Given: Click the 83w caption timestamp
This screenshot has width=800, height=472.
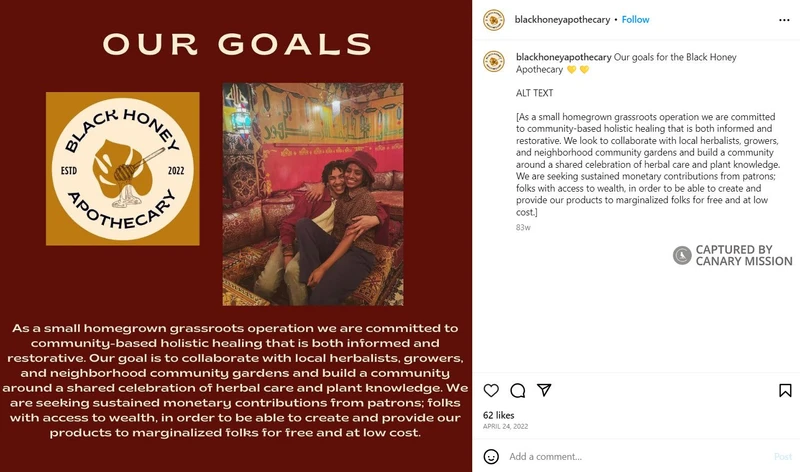Looking at the screenshot, I should coord(523,228).
